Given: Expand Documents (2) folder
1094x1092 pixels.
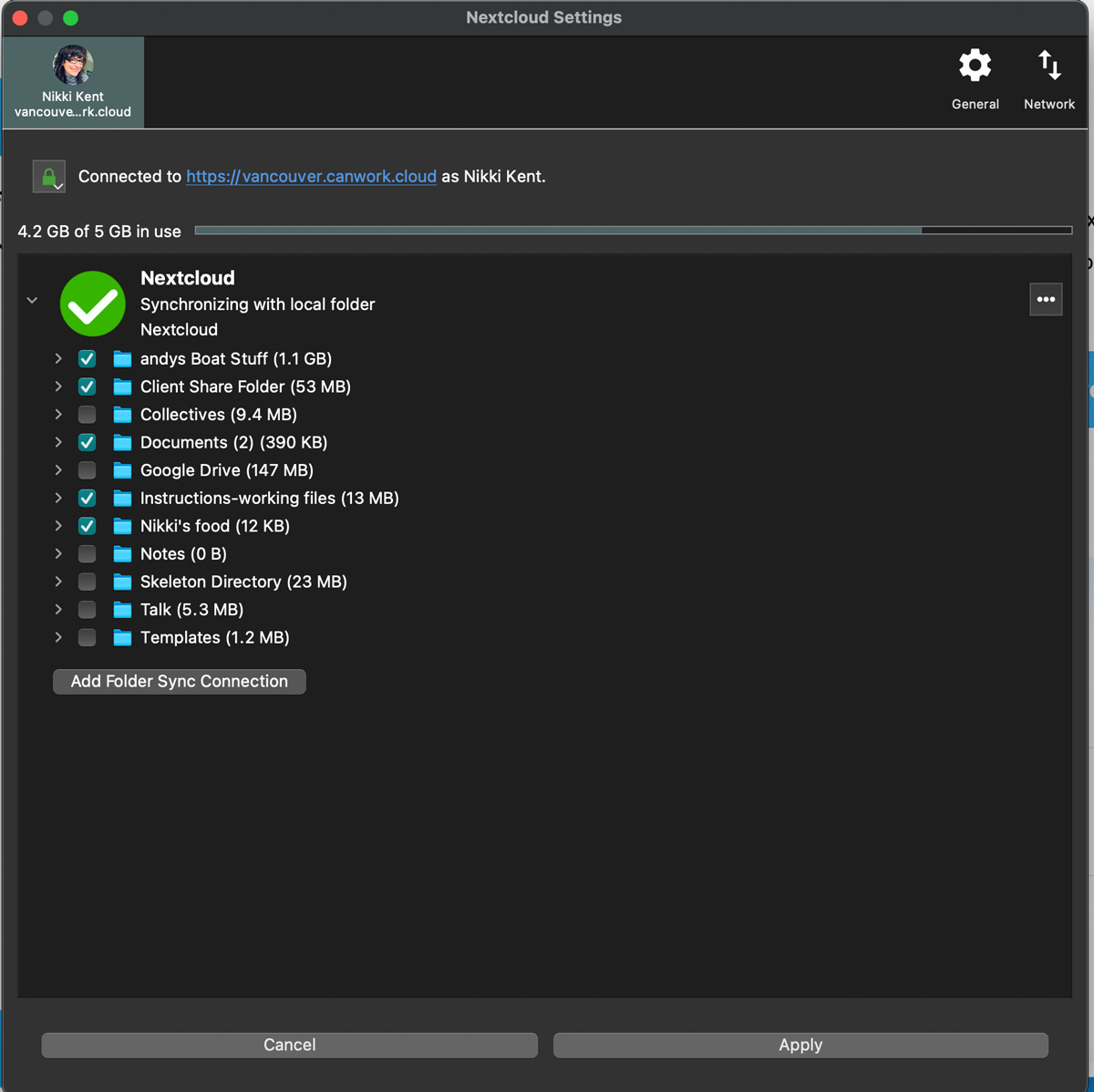Looking at the screenshot, I should 58,442.
